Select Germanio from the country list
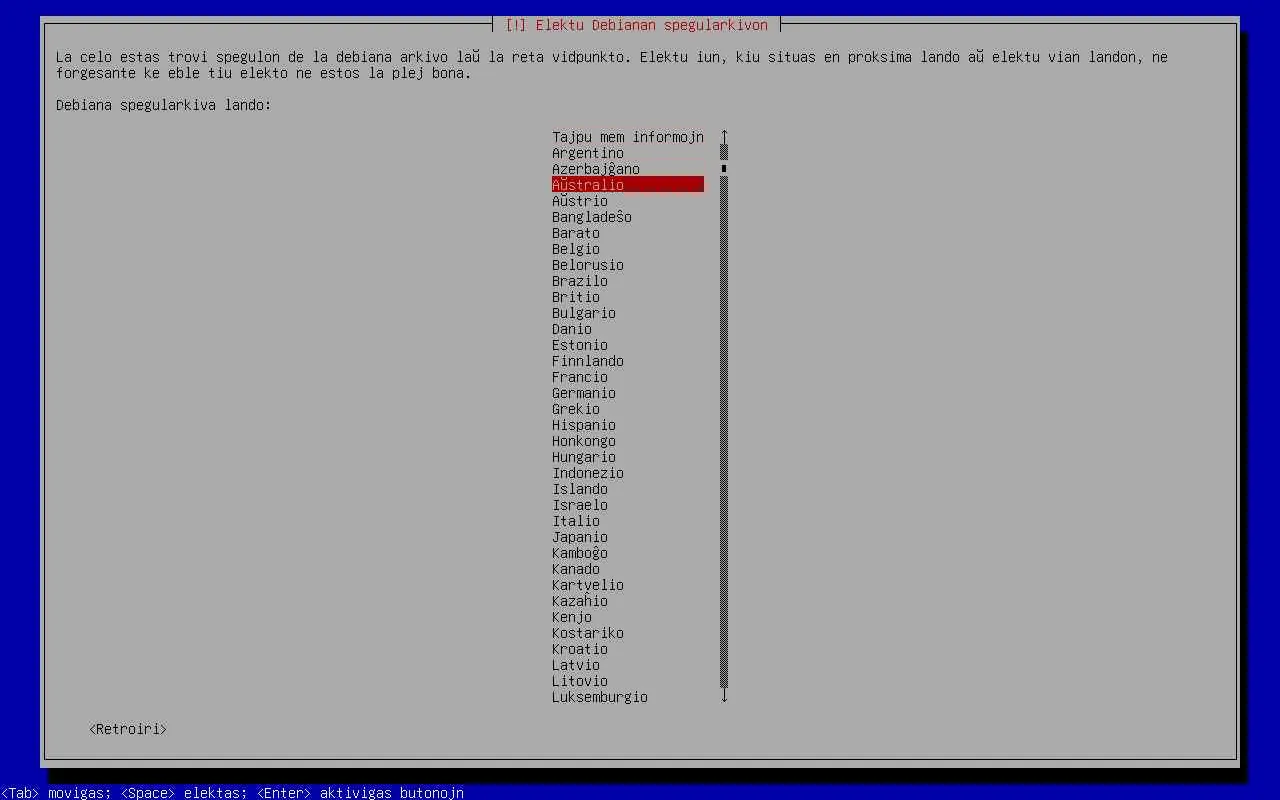This screenshot has height=800, width=1280. click(x=584, y=393)
